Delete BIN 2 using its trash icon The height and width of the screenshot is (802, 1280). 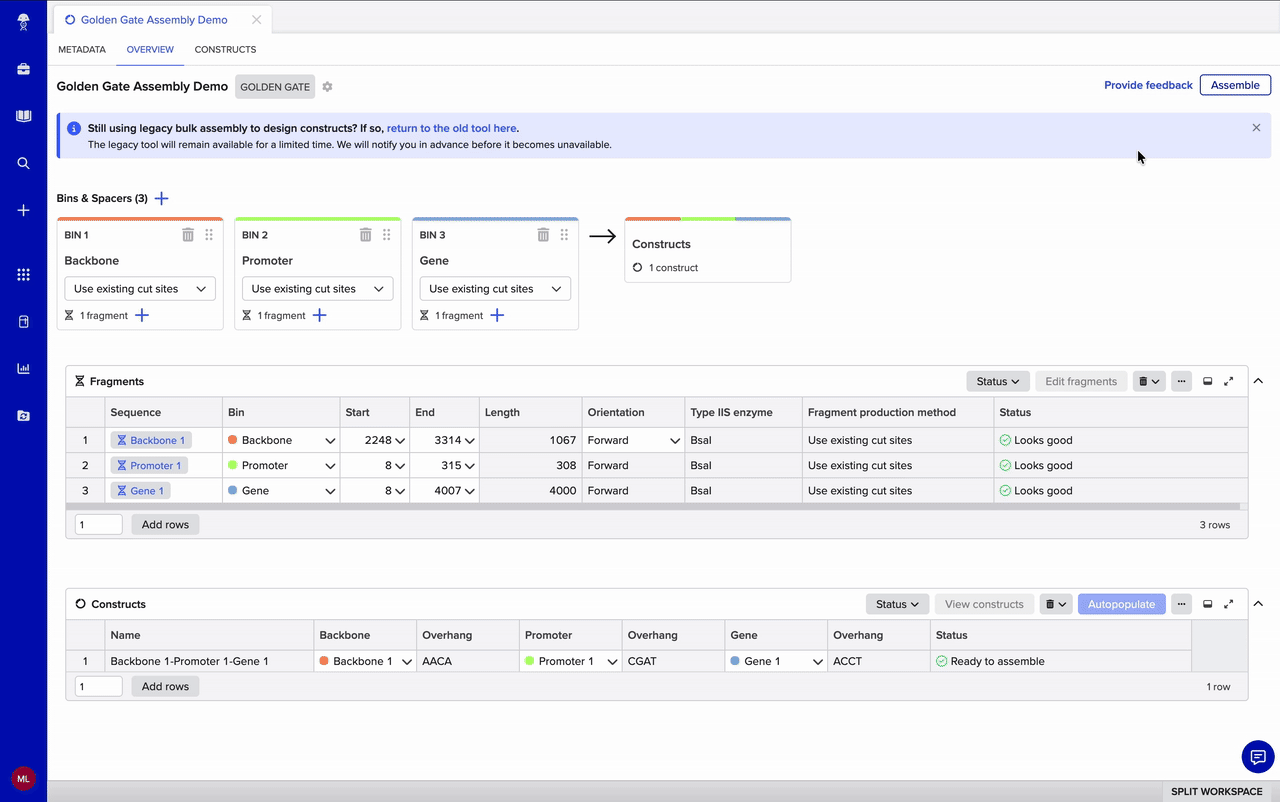365,234
